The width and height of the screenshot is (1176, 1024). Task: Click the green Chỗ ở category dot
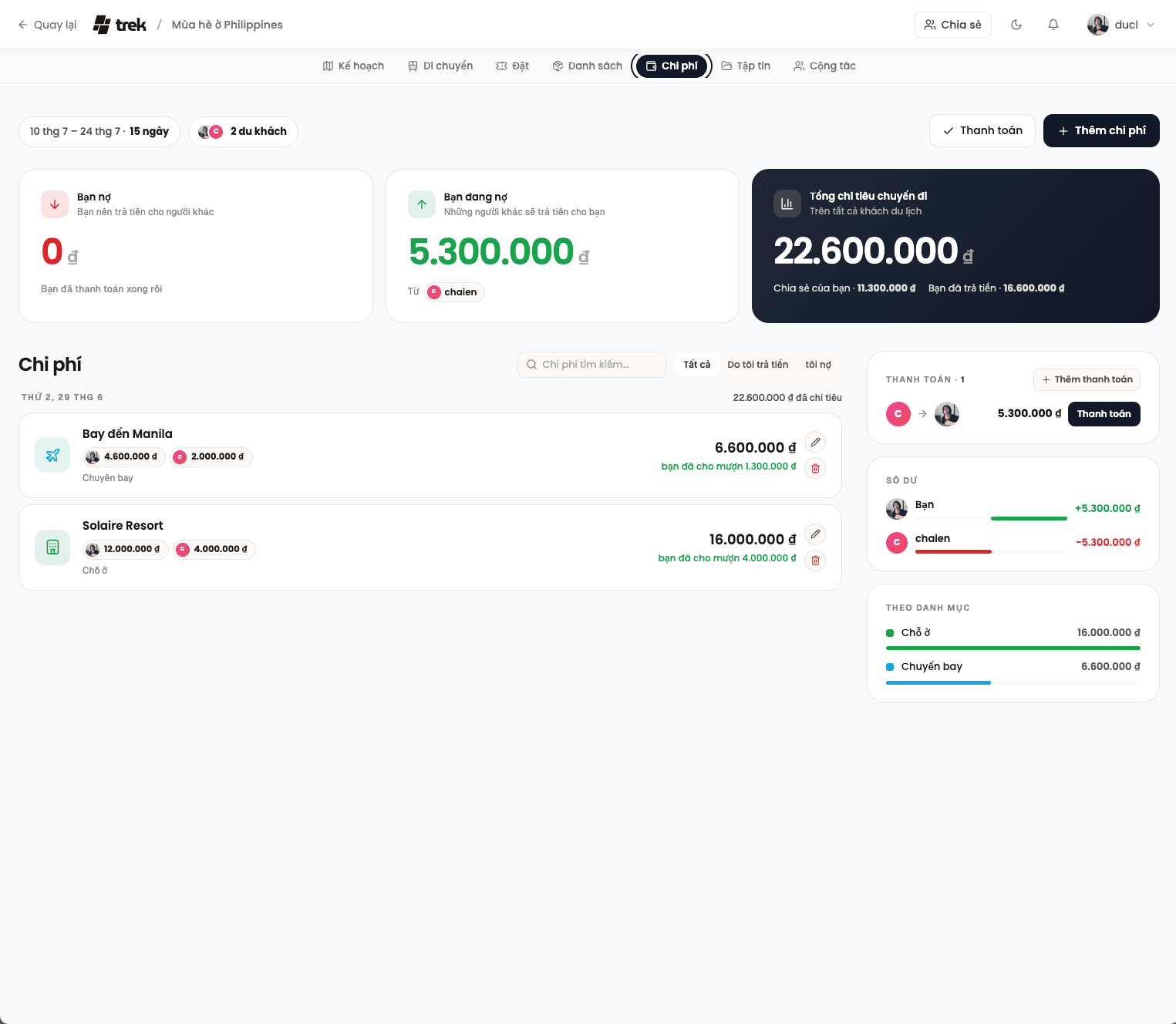(890, 633)
